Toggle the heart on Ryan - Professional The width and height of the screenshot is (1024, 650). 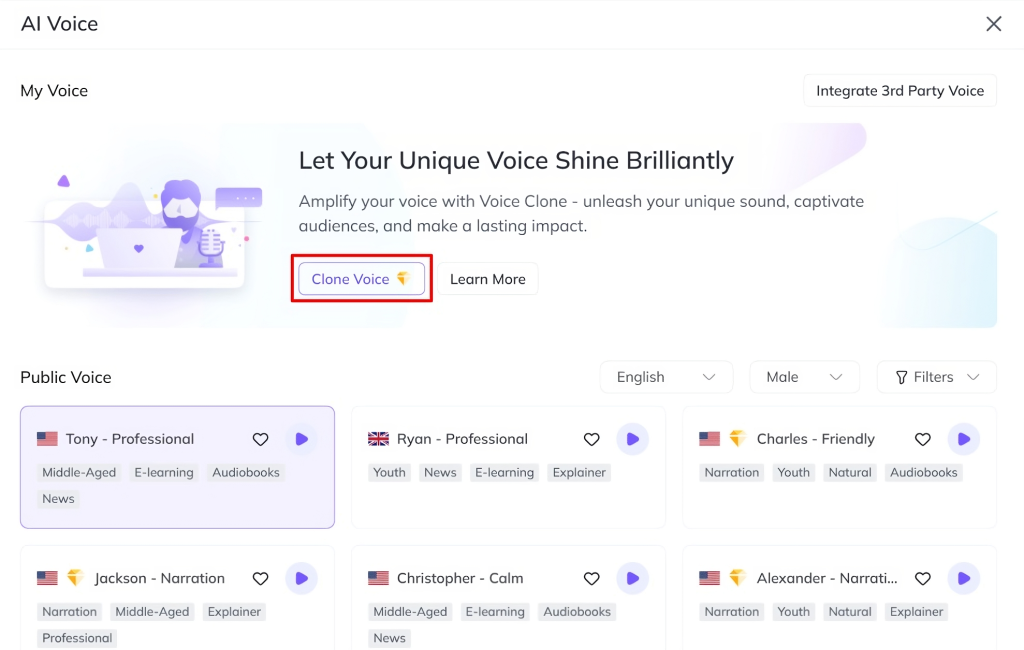(591, 439)
